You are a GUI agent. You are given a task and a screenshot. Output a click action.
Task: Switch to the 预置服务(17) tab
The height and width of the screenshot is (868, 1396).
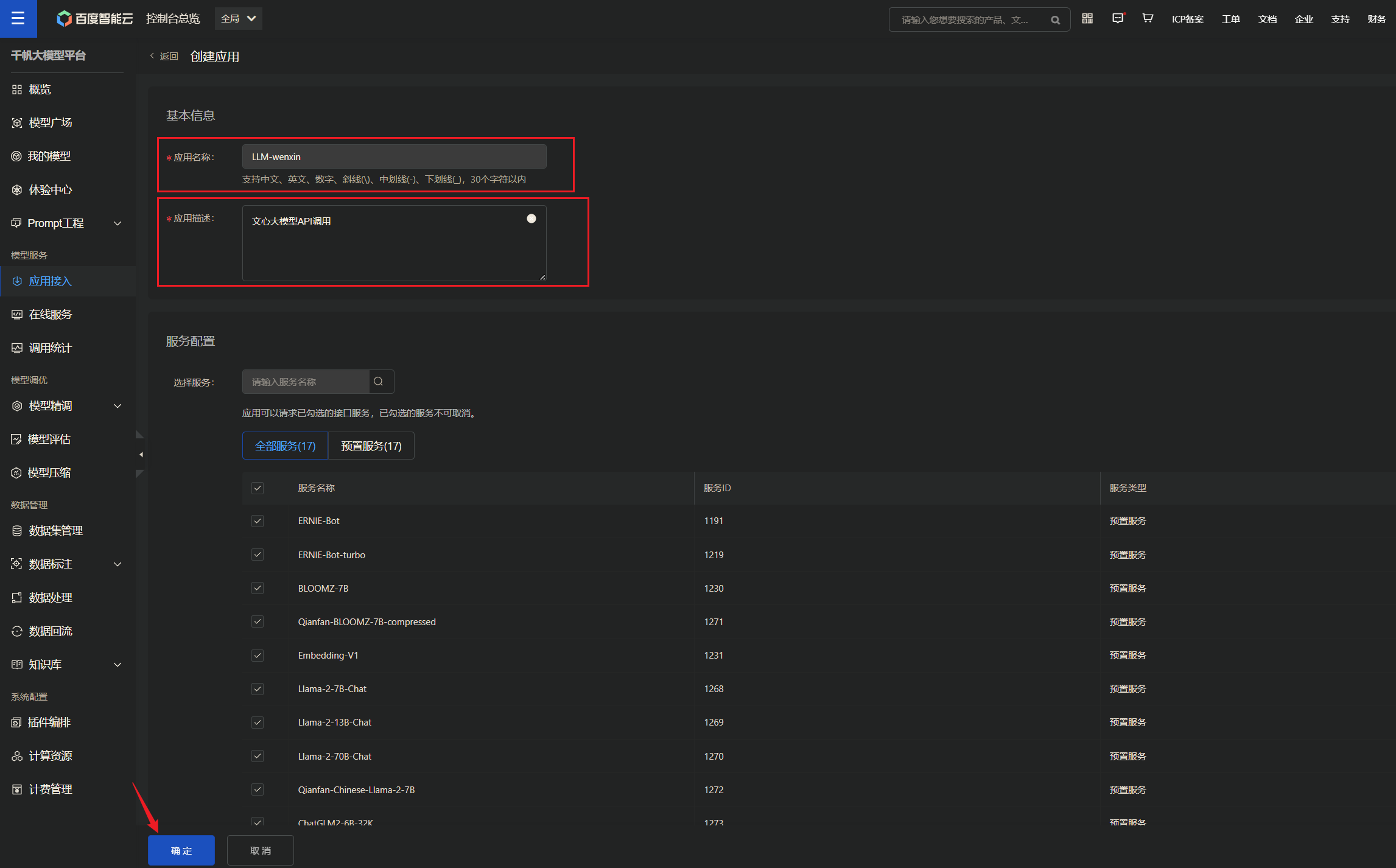[x=371, y=446]
